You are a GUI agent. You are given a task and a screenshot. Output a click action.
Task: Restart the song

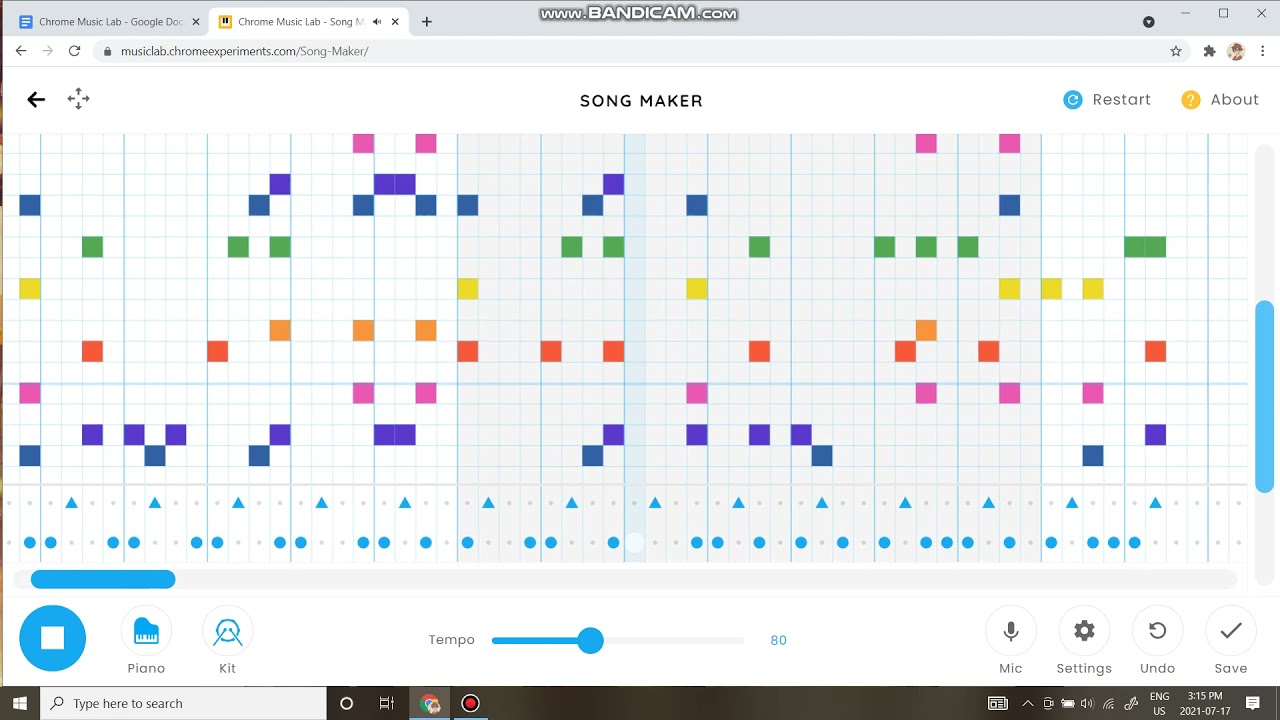point(1107,100)
